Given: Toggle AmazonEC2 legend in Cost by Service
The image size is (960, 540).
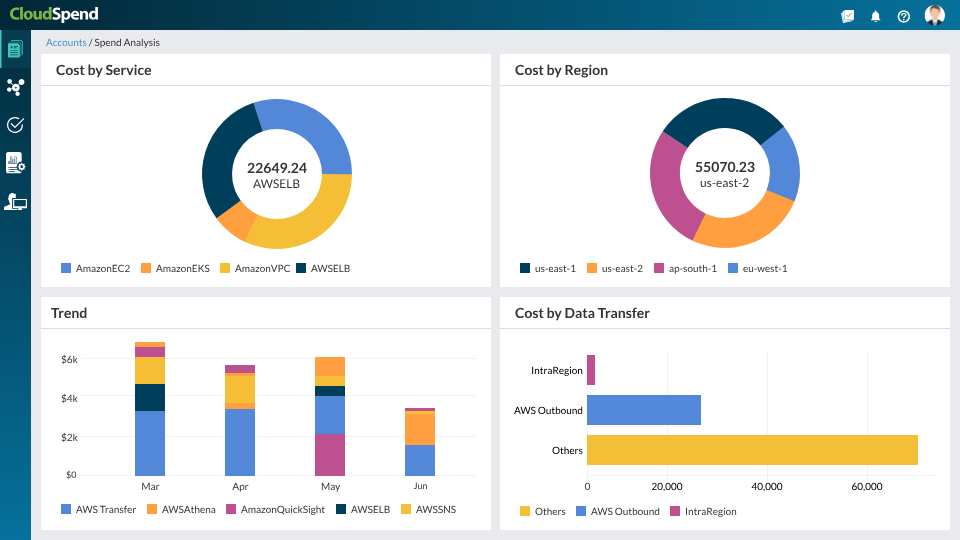Looking at the screenshot, I should [96, 268].
